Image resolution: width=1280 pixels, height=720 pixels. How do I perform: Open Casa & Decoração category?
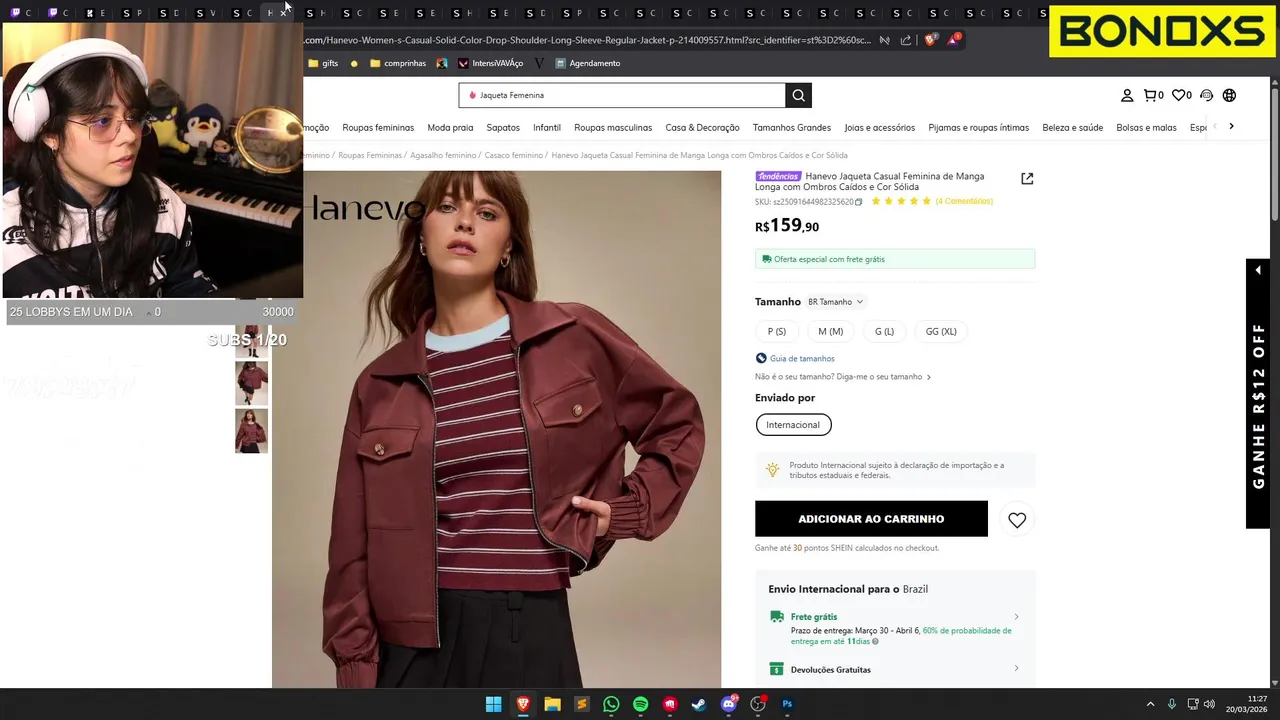coord(702,128)
